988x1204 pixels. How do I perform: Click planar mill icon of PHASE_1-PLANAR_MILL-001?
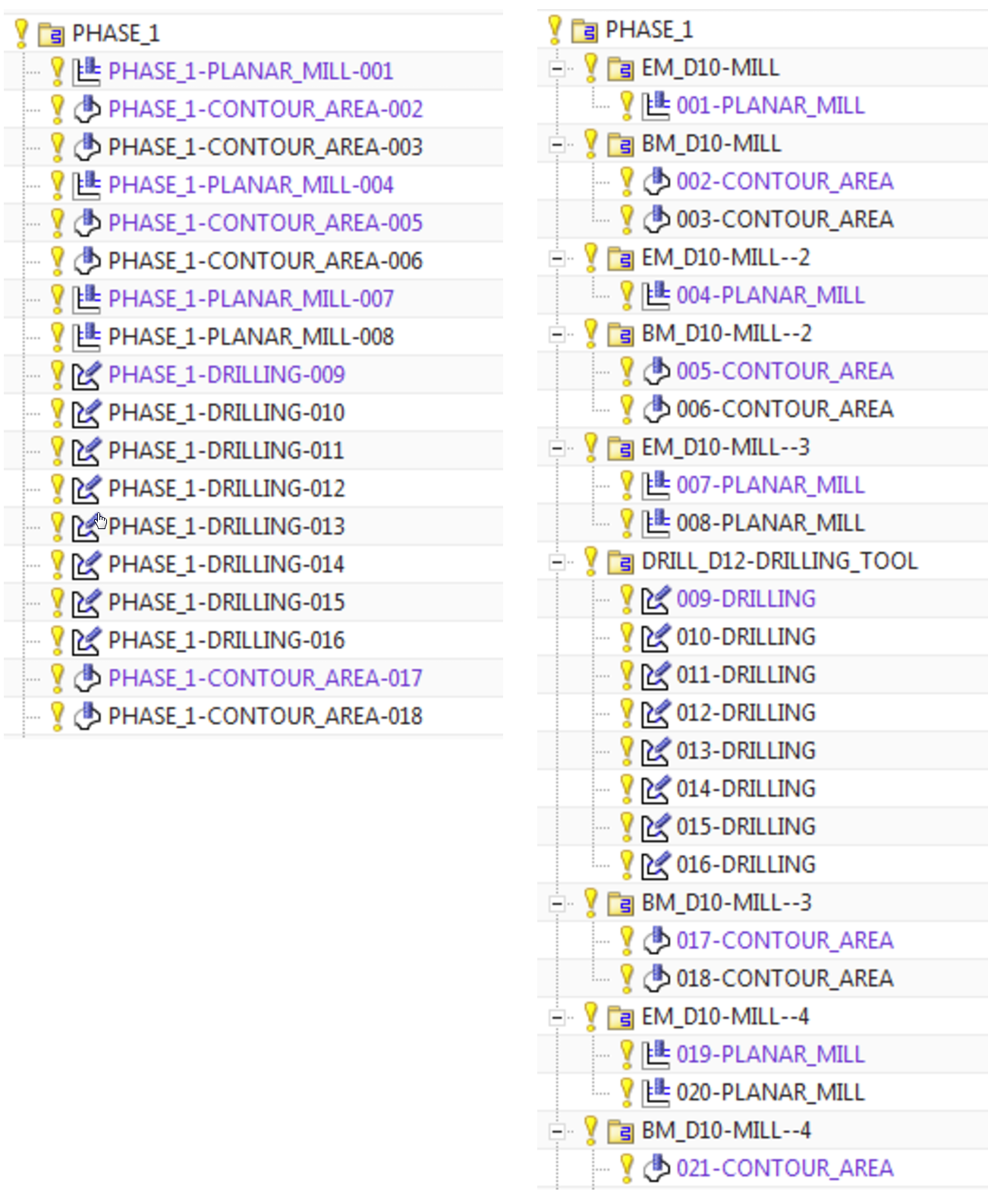click(x=87, y=71)
